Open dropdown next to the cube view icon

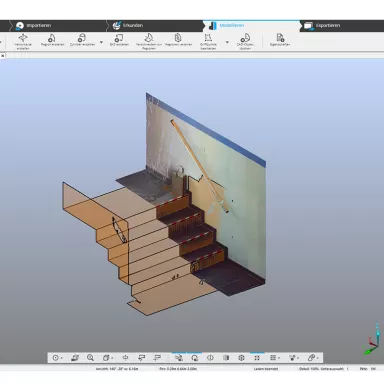(112, 358)
